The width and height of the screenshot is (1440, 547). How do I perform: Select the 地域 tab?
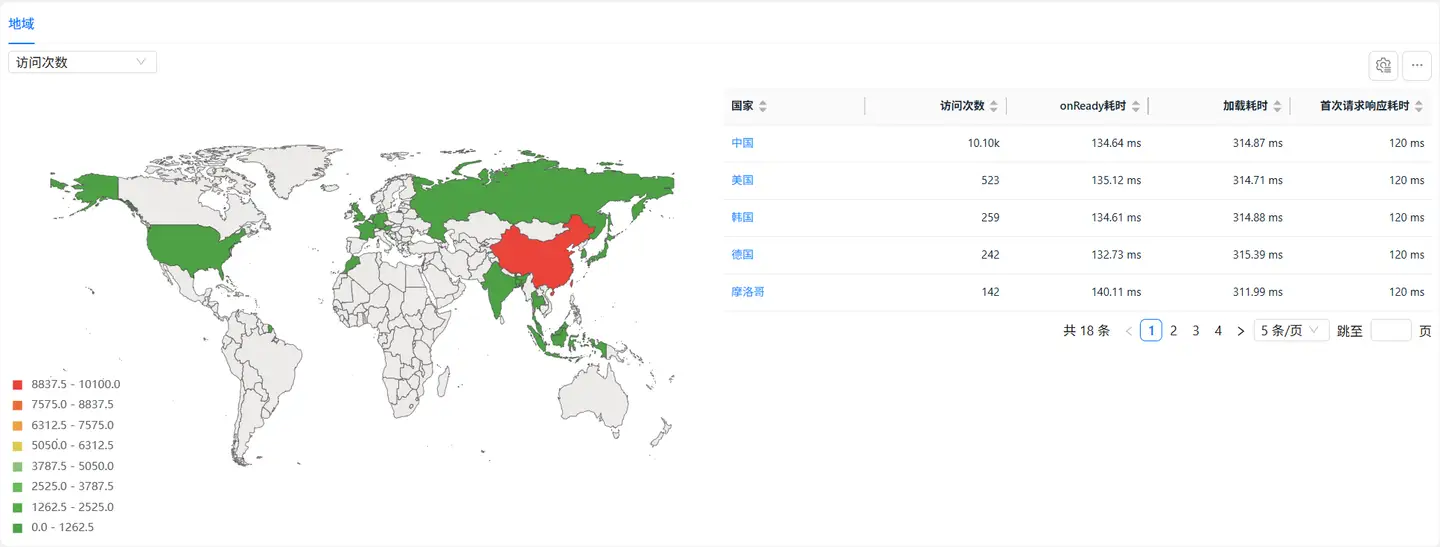pyautogui.click(x=21, y=23)
